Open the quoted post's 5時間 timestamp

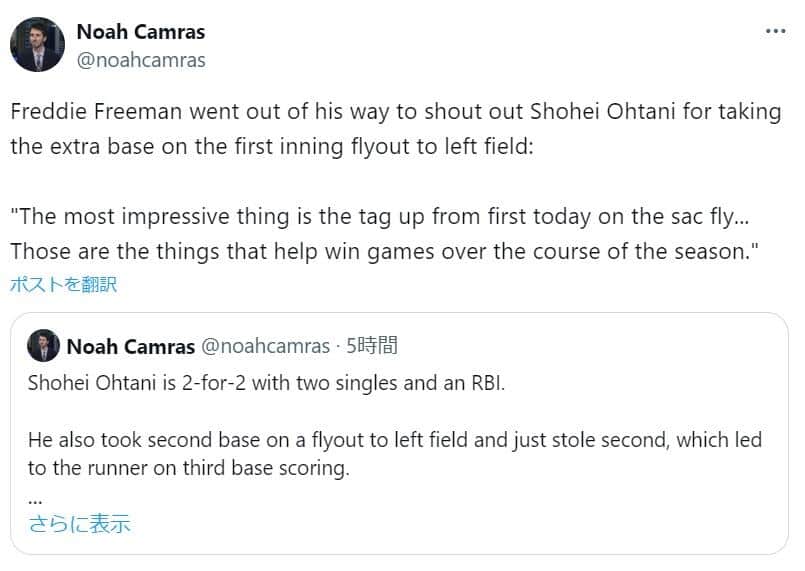click(372, 347)
